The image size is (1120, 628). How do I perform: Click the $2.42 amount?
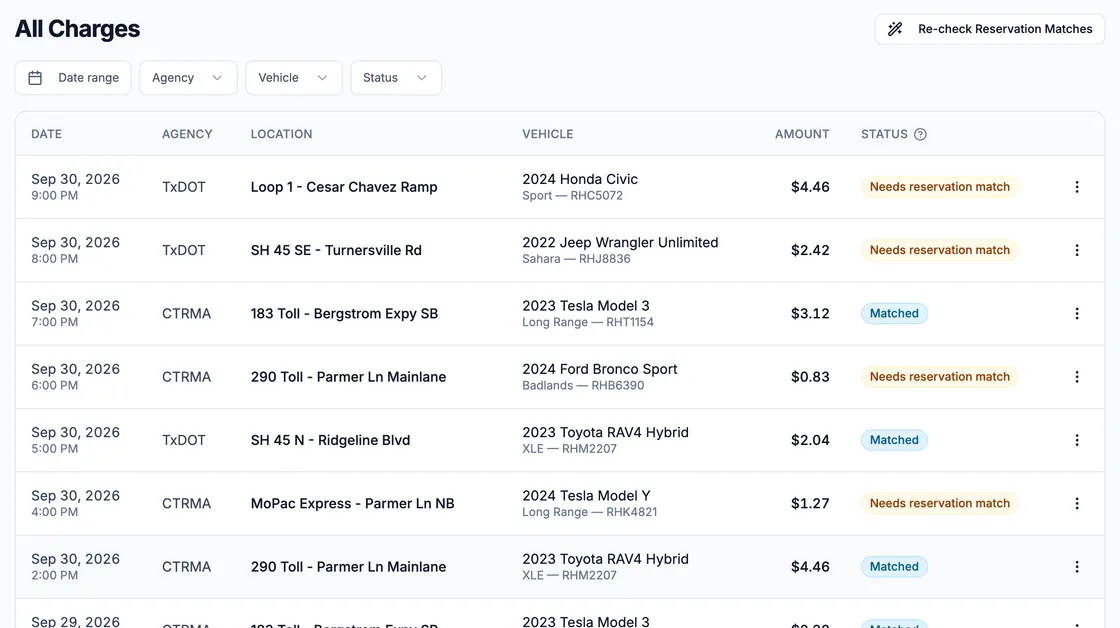[x=810, y=250]
